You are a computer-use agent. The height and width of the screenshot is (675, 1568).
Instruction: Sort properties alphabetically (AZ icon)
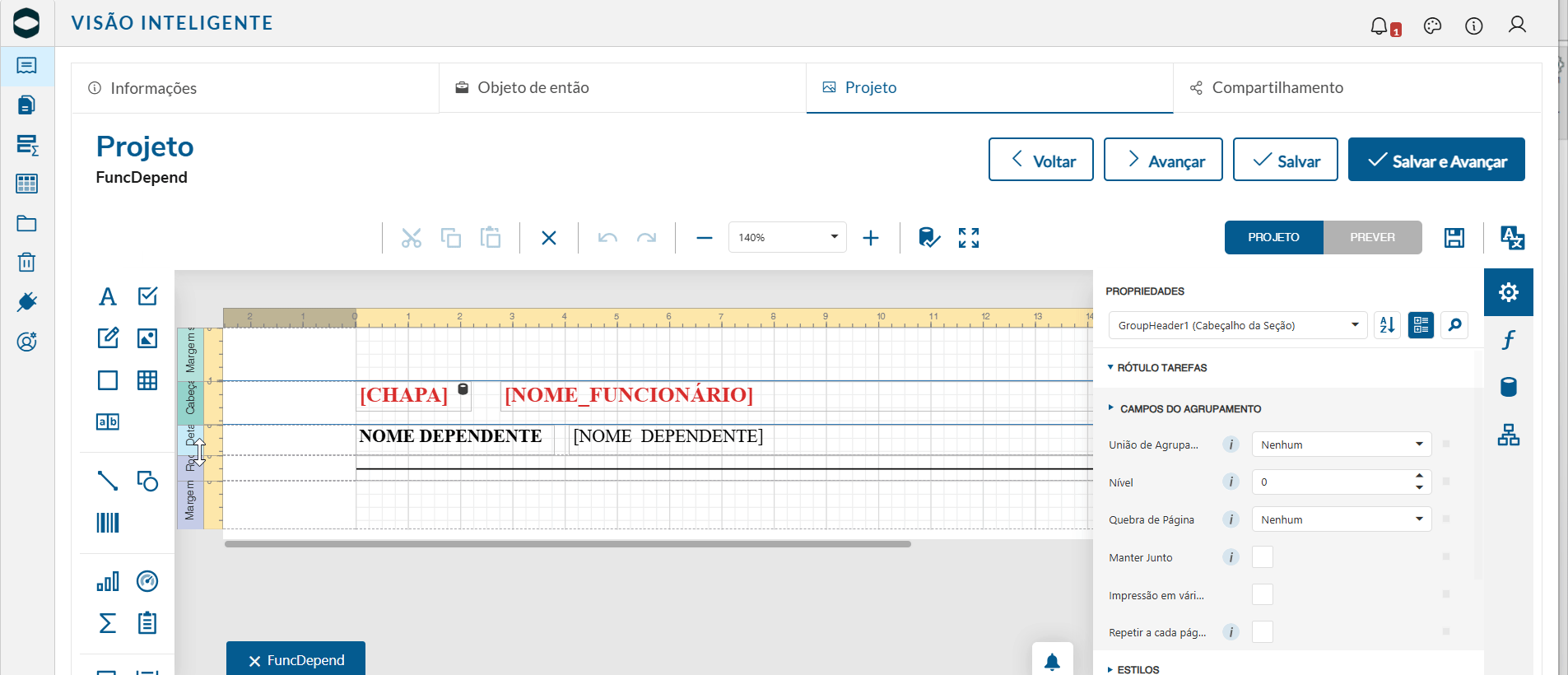pos(1388,325)
